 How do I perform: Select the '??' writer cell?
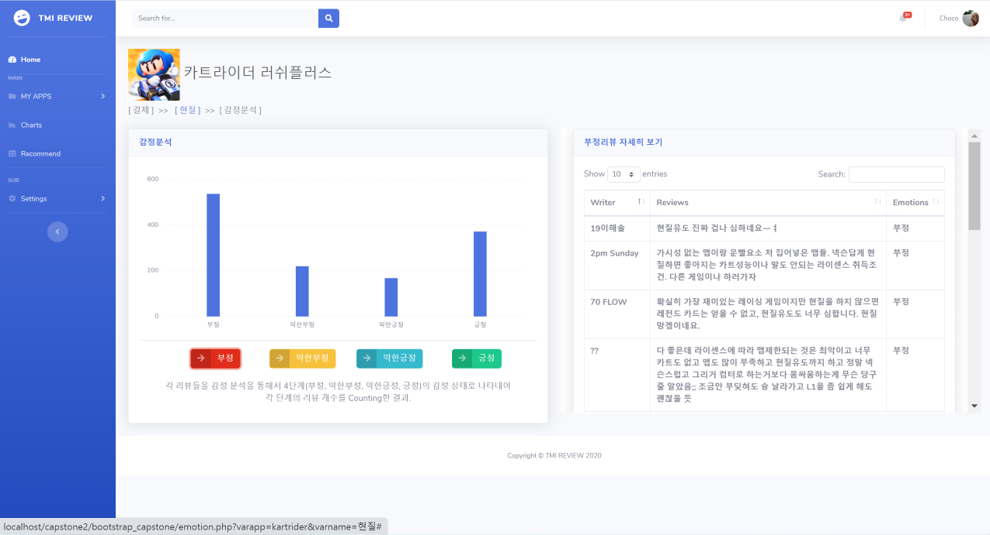tap(617, 375)
